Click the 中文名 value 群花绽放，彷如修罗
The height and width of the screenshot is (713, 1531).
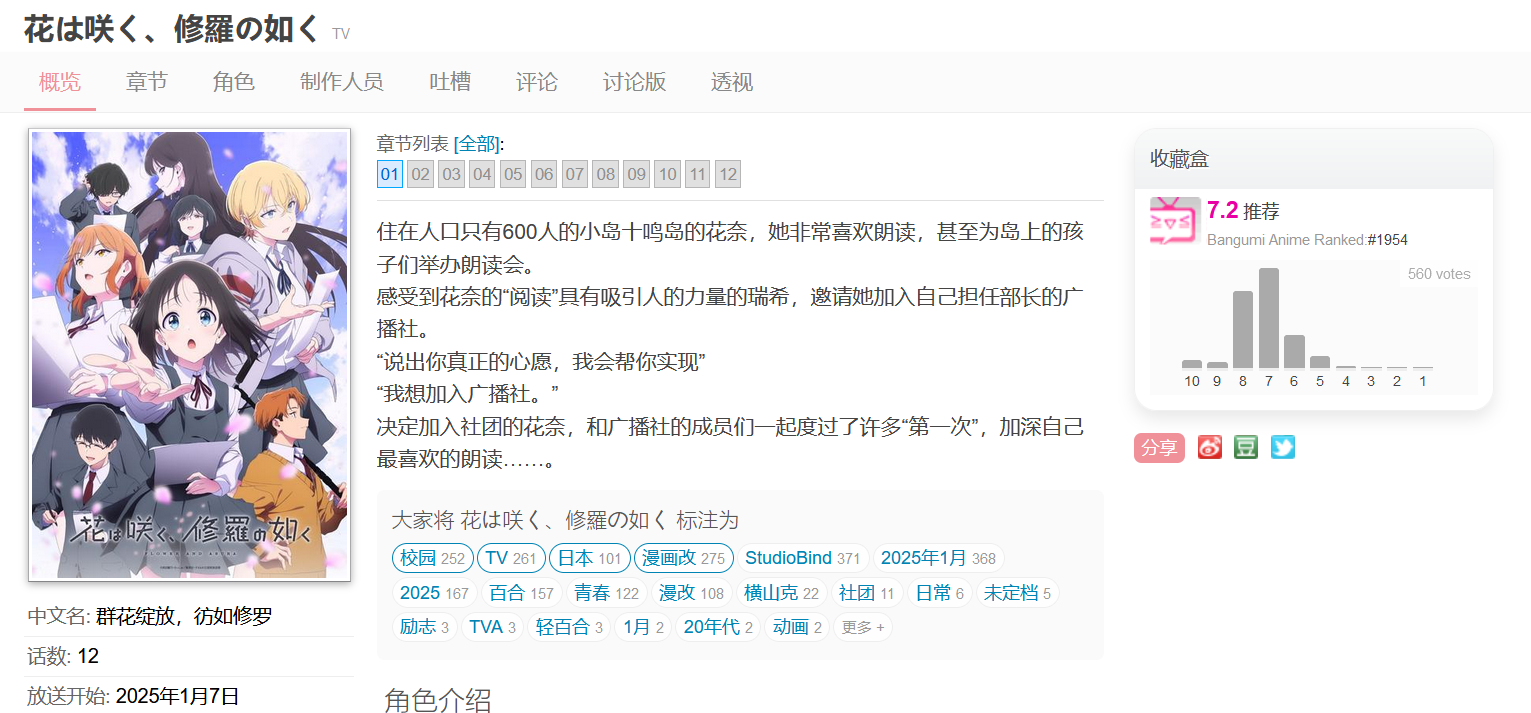pos(184,616)
